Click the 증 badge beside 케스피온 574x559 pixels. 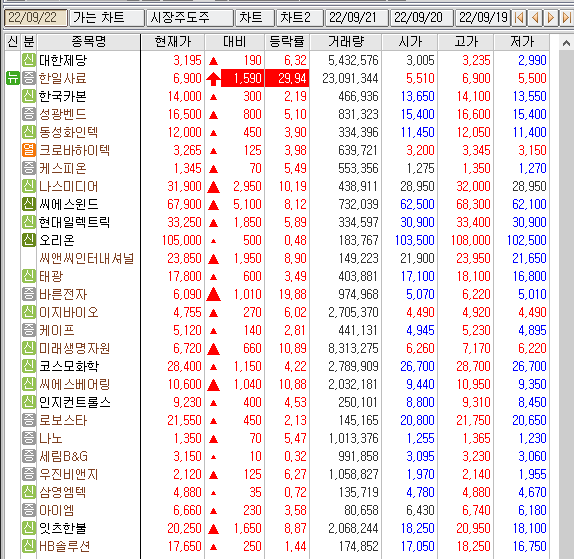29,168
